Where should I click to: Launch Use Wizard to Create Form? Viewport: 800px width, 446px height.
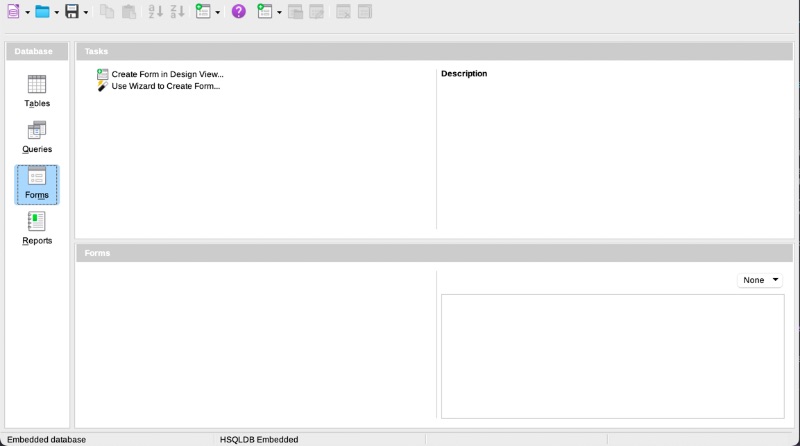click(x=166, y=86)
